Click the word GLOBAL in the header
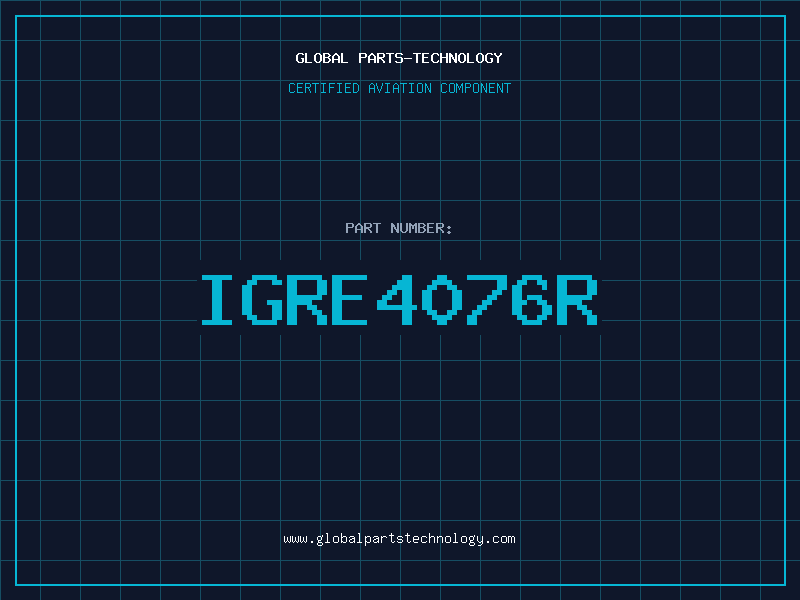This screenshot has width=800, height=600. coord(322,58)
